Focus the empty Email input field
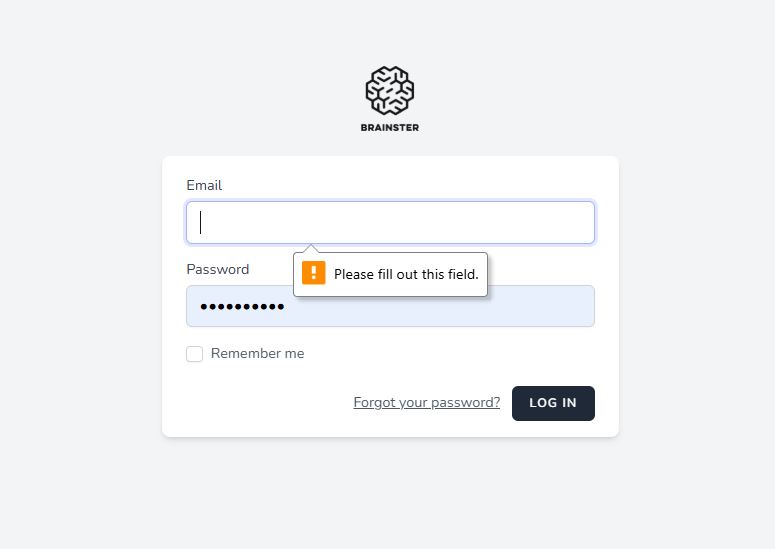Screen dimensions: 775x549 coord(390,223)
